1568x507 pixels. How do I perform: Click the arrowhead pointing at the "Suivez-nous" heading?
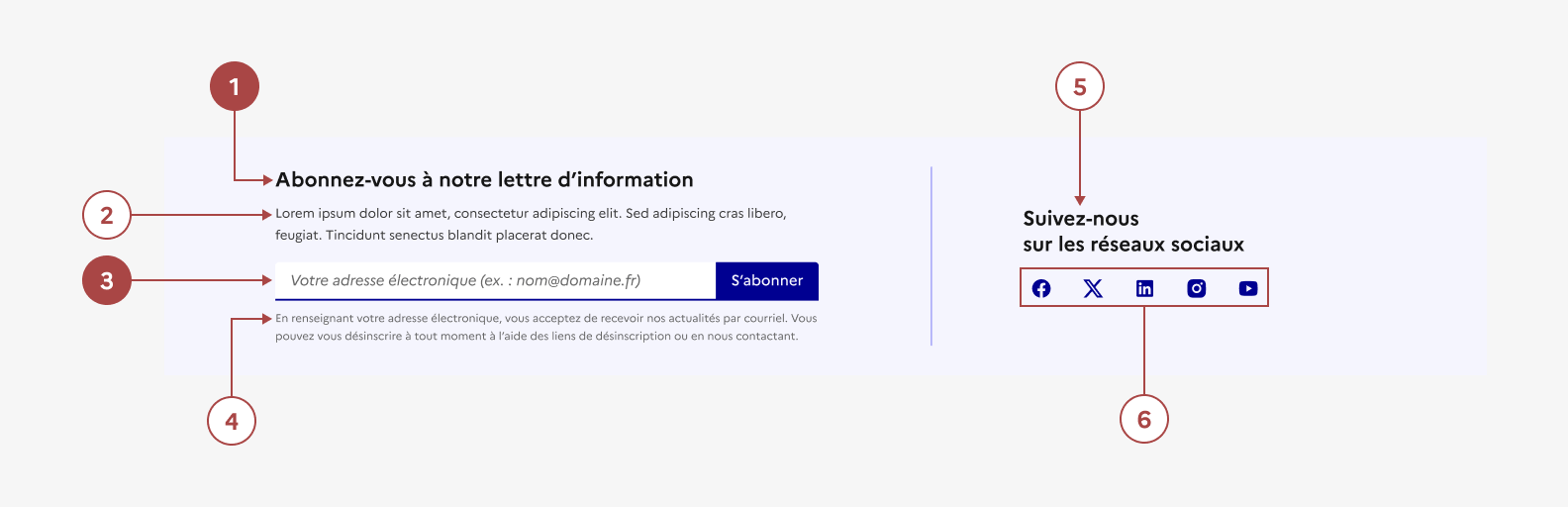click(x=1080, y=200)
